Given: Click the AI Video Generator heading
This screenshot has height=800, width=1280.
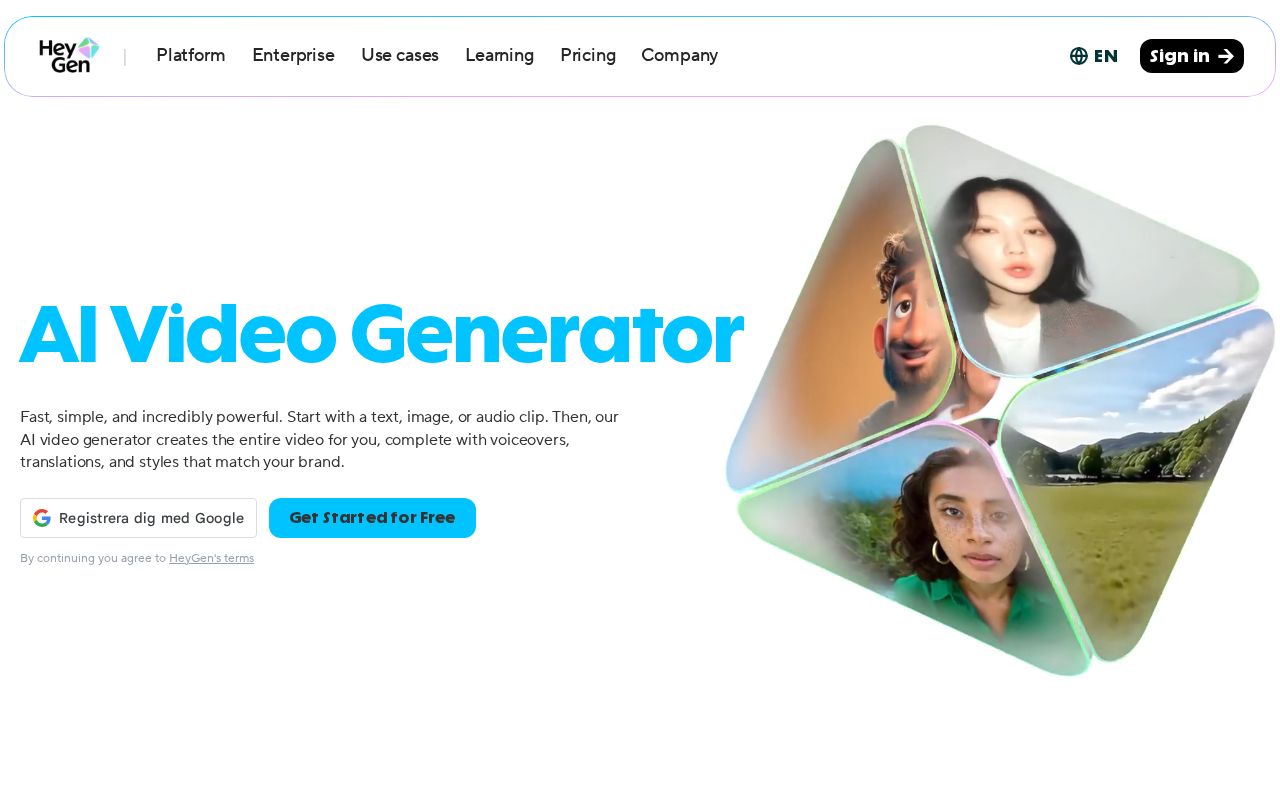Looking at the screenshot, I should click(x=381, y=334).
